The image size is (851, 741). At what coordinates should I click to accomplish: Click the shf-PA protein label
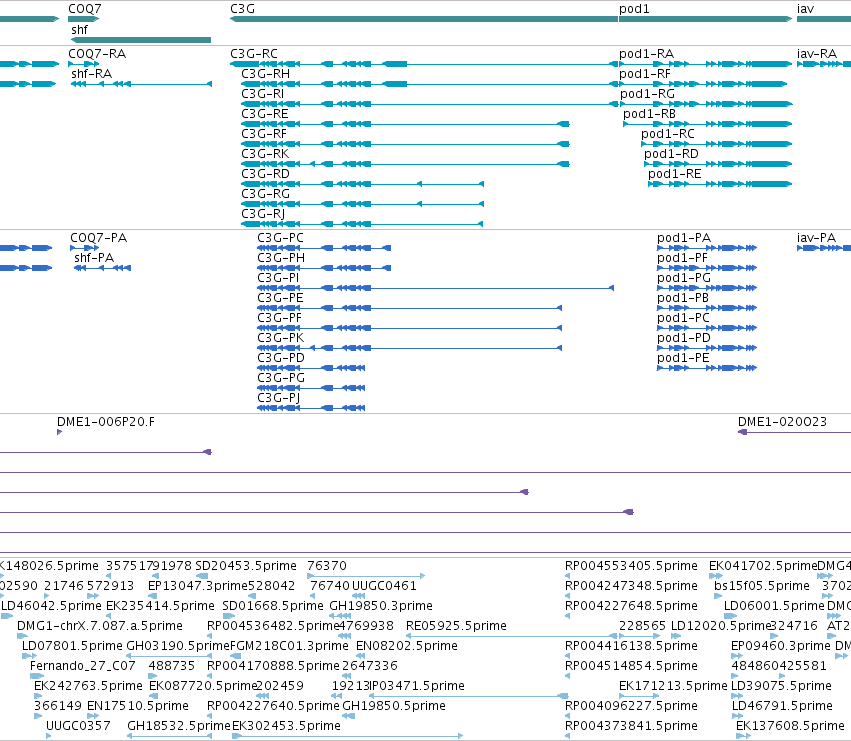coord(94,258)
